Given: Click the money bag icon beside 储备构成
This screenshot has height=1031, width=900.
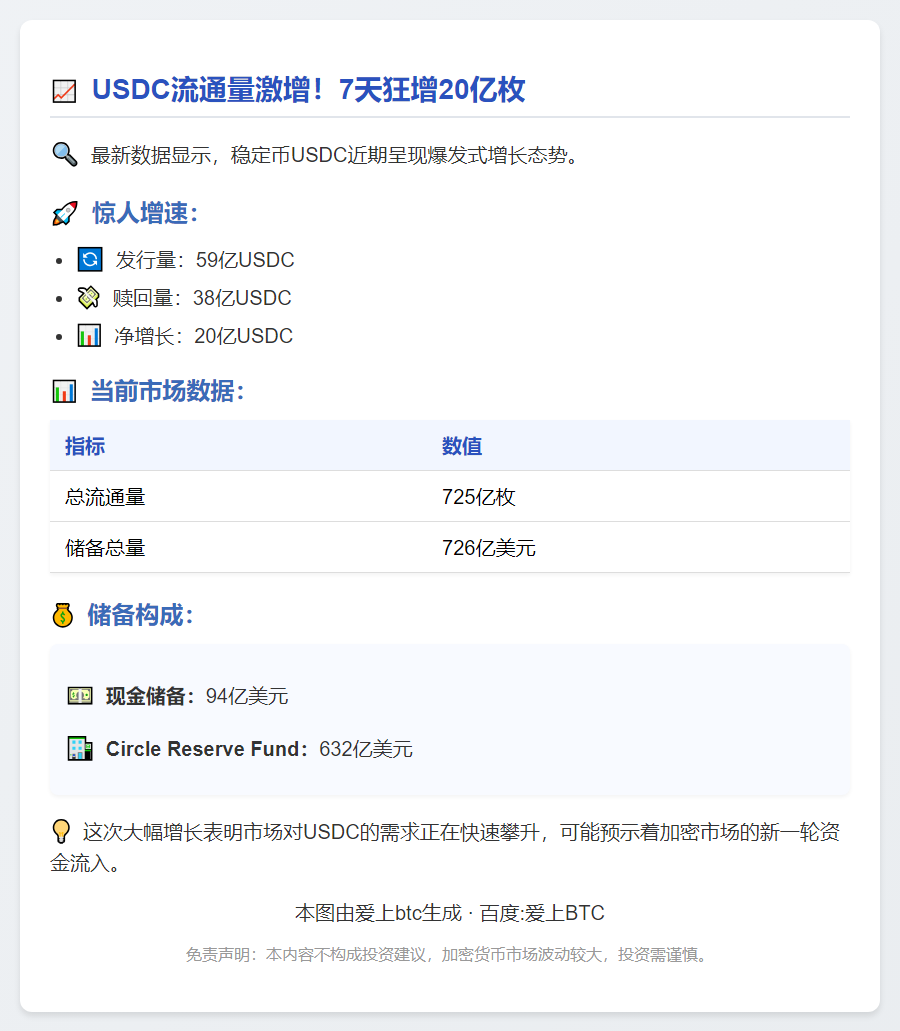Looking at the screenshot, I should [63, 615].
